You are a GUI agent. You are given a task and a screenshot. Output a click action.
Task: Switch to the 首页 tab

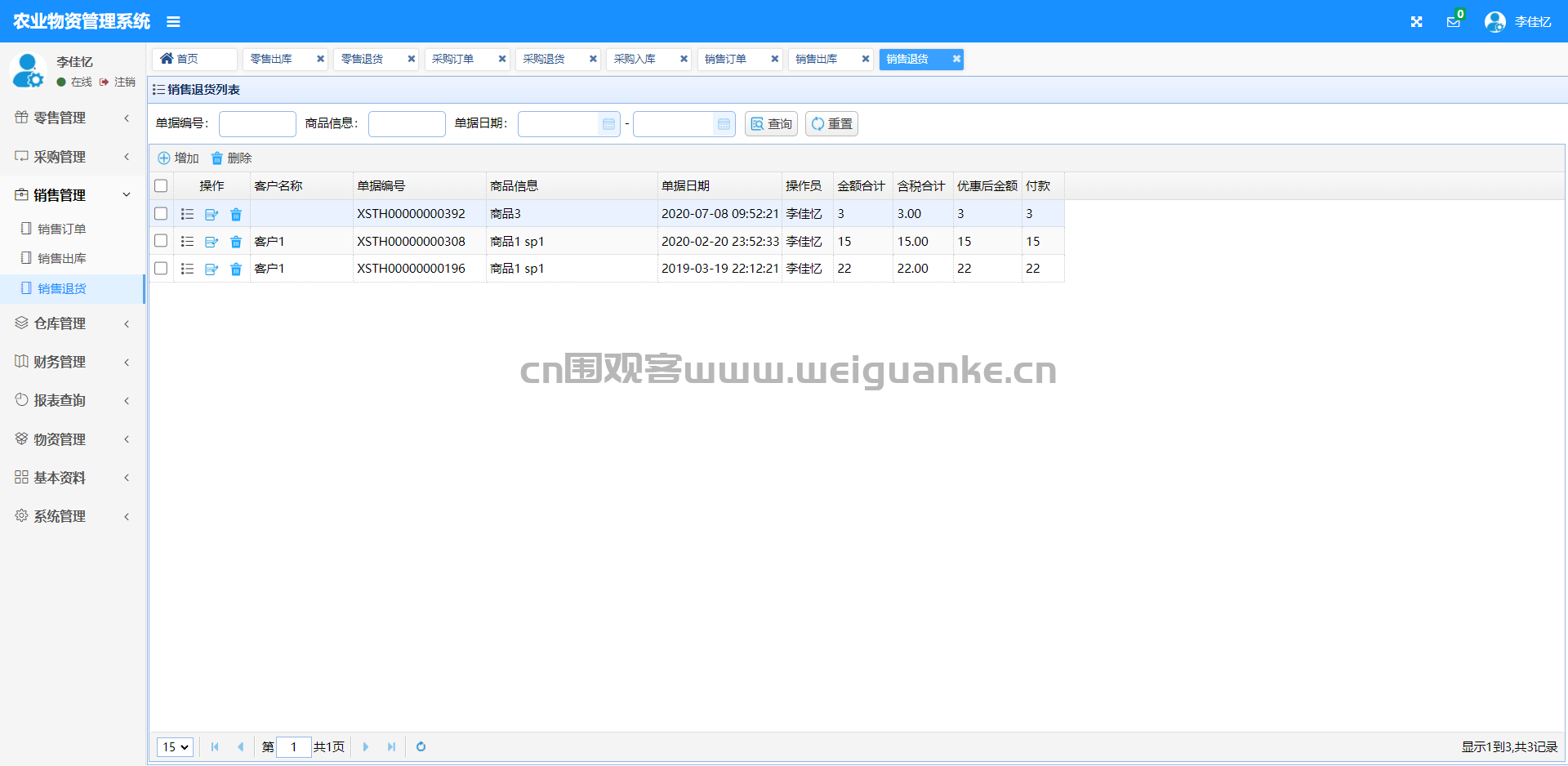(194, 59)
